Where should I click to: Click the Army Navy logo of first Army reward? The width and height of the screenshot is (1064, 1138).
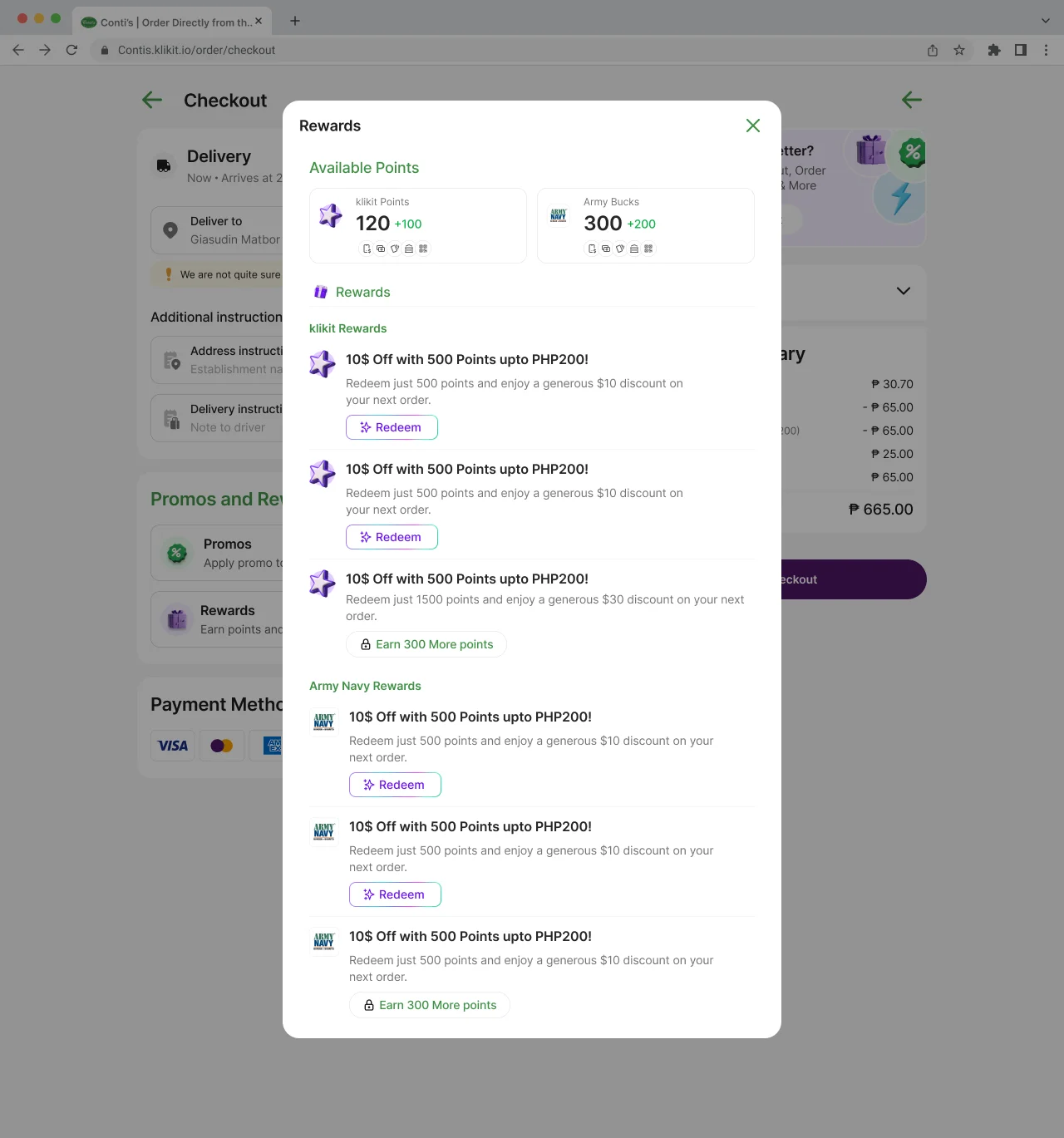(x=324, y=721)
